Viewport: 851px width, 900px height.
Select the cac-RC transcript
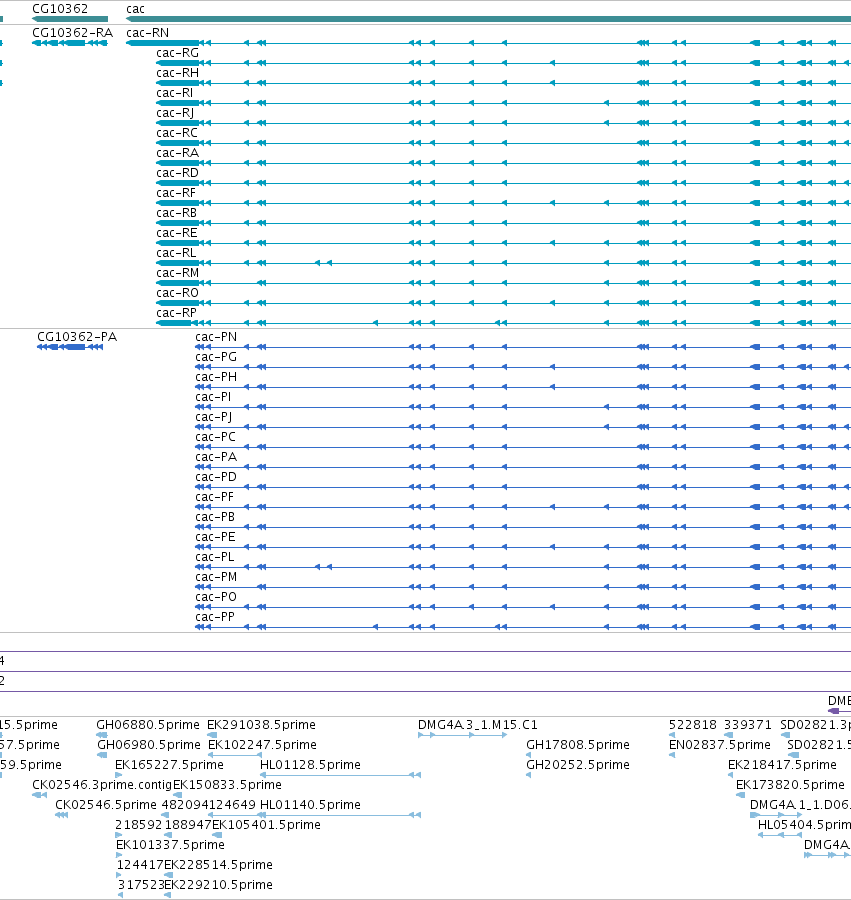pyautogui.click(x=177, y=133)
